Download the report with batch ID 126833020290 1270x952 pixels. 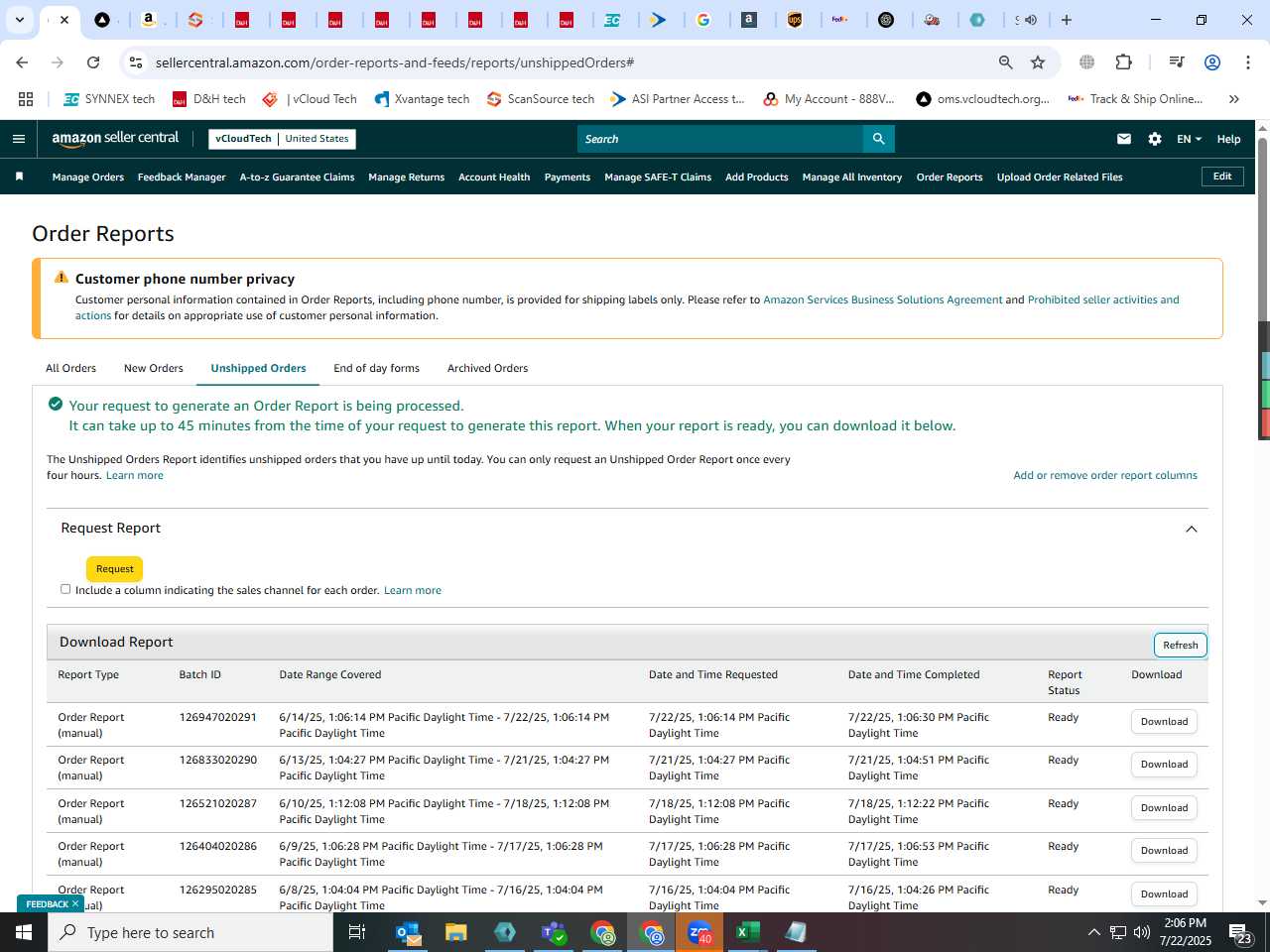pos(1164,765)
